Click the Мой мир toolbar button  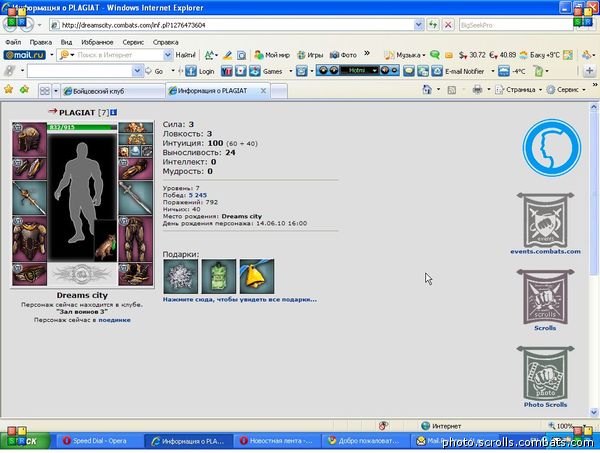(272, 55)
